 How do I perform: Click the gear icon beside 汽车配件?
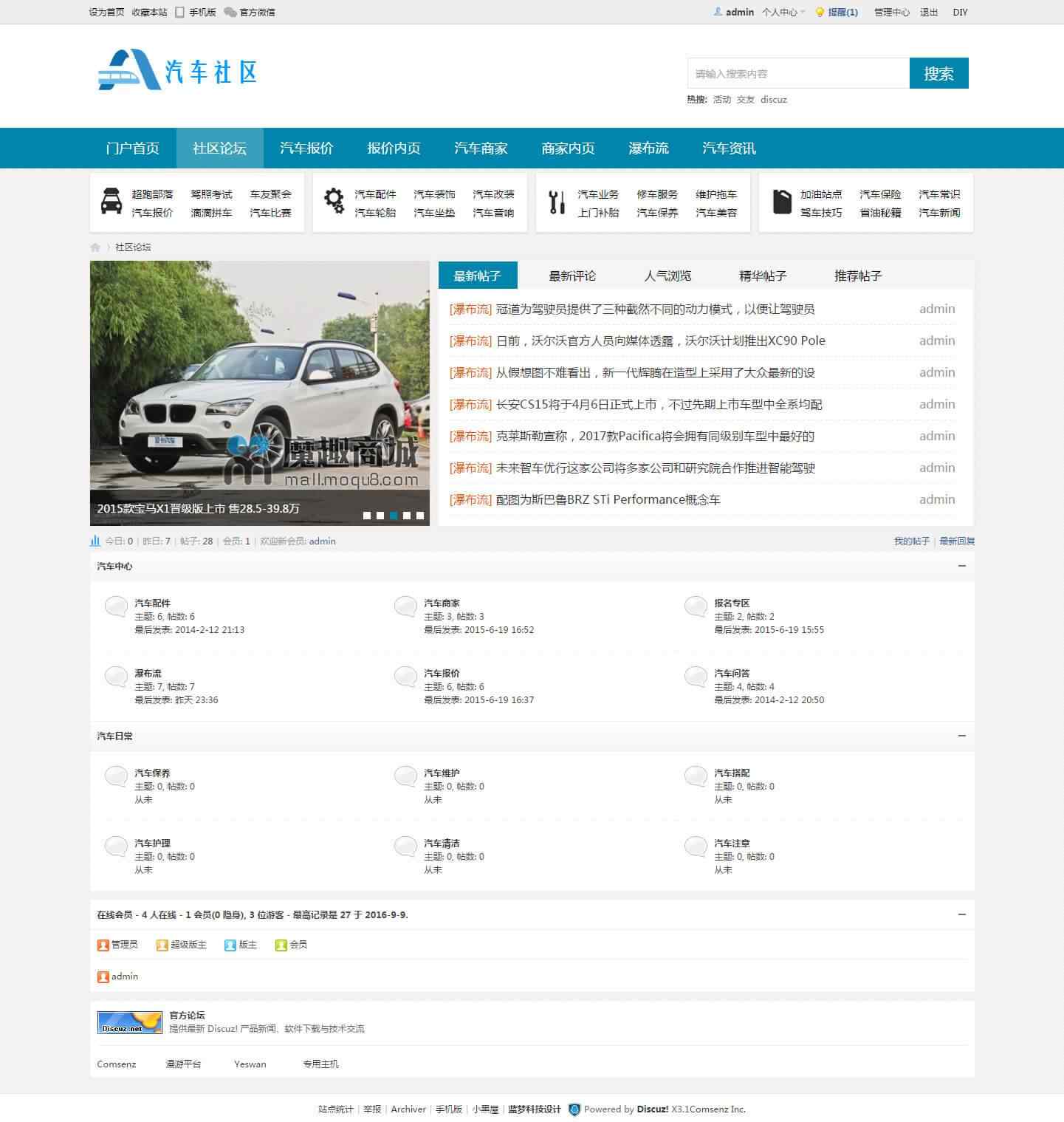pos(334,200)
